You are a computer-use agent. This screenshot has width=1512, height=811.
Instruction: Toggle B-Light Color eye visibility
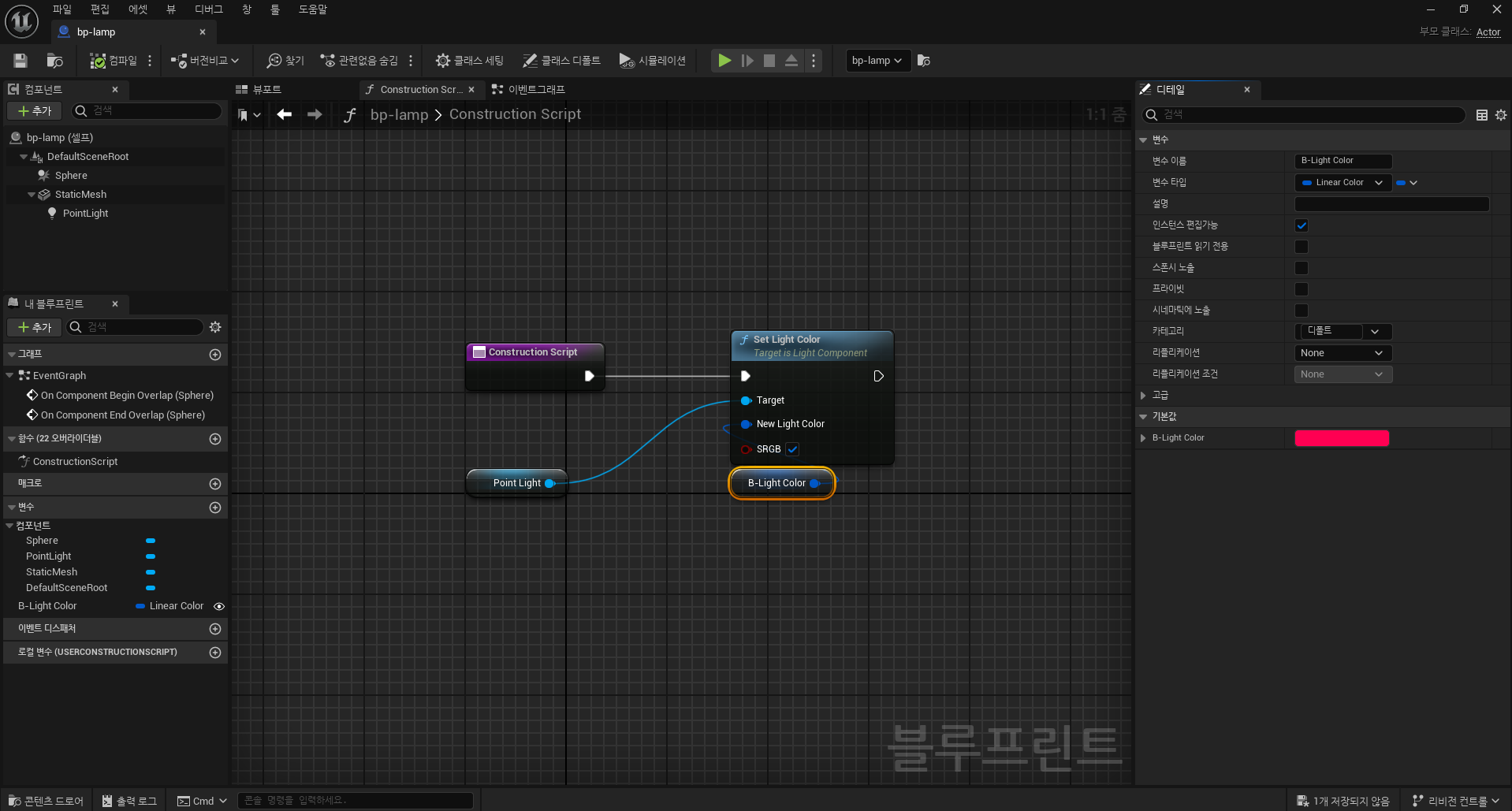tap(219, 607)
